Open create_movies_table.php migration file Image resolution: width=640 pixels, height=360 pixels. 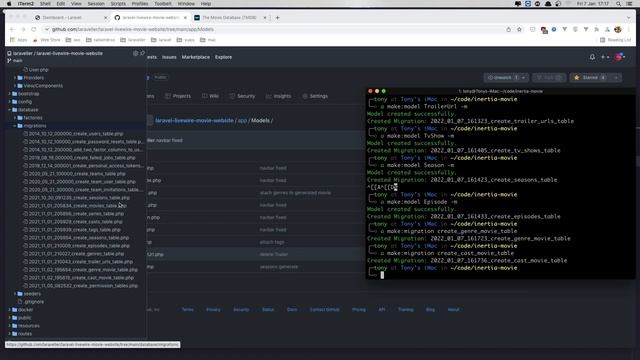coord(75,206)
